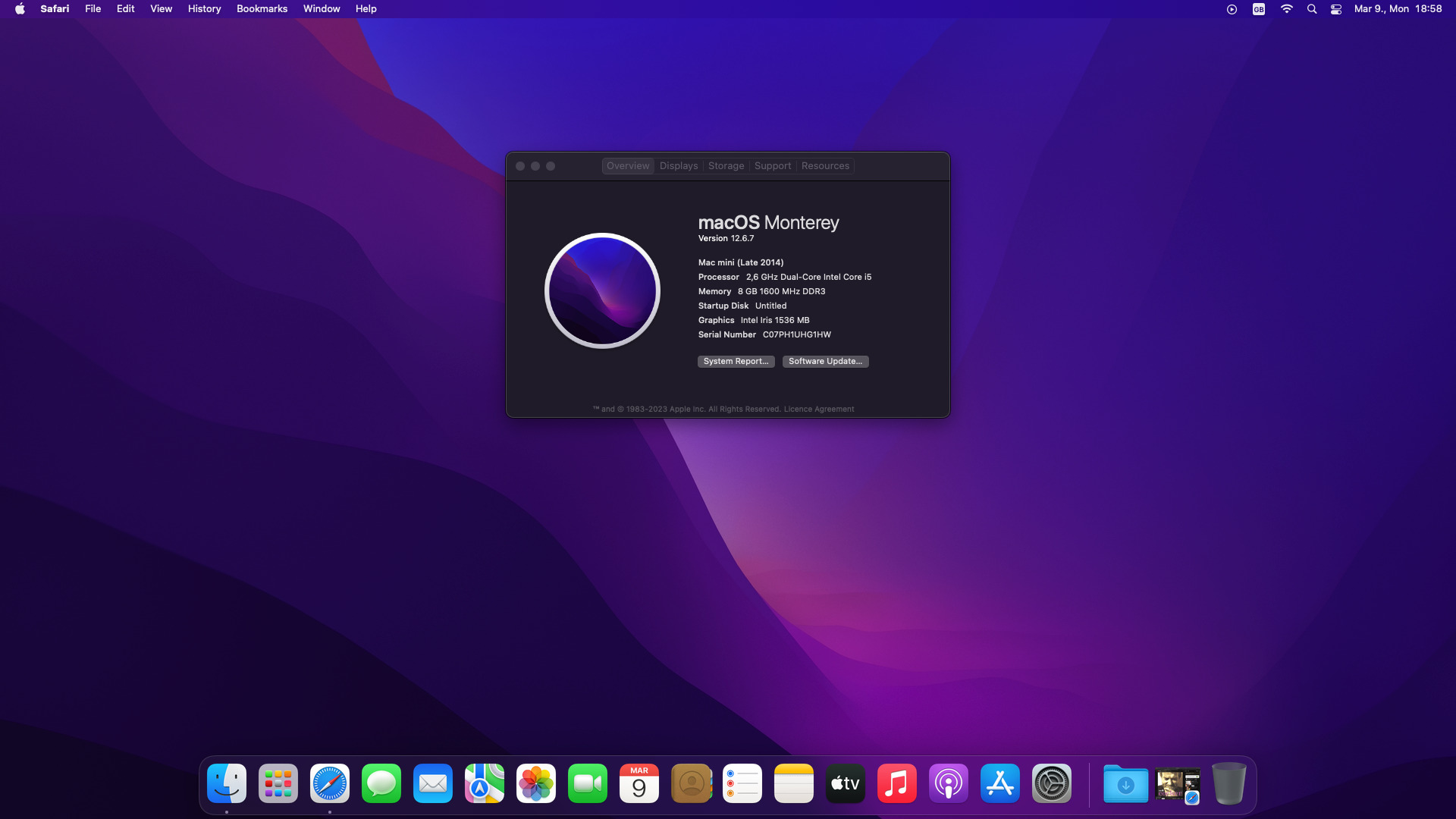Screen dimensions: 1456x819
Task: Open the Podcasts app
Action: (948, 783)
